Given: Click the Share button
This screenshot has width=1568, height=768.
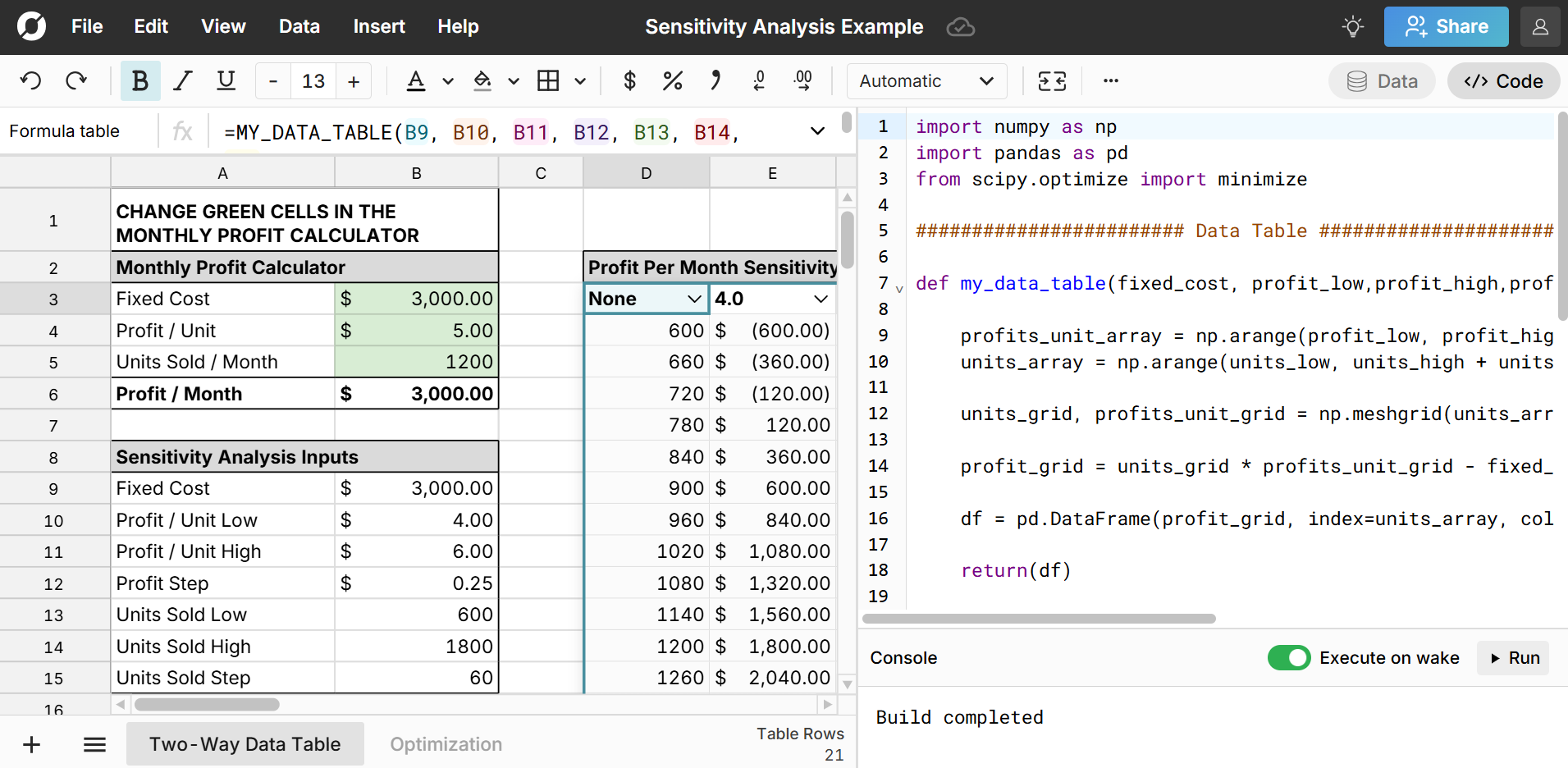Looking at the screenshot, I should (1445, 26).
